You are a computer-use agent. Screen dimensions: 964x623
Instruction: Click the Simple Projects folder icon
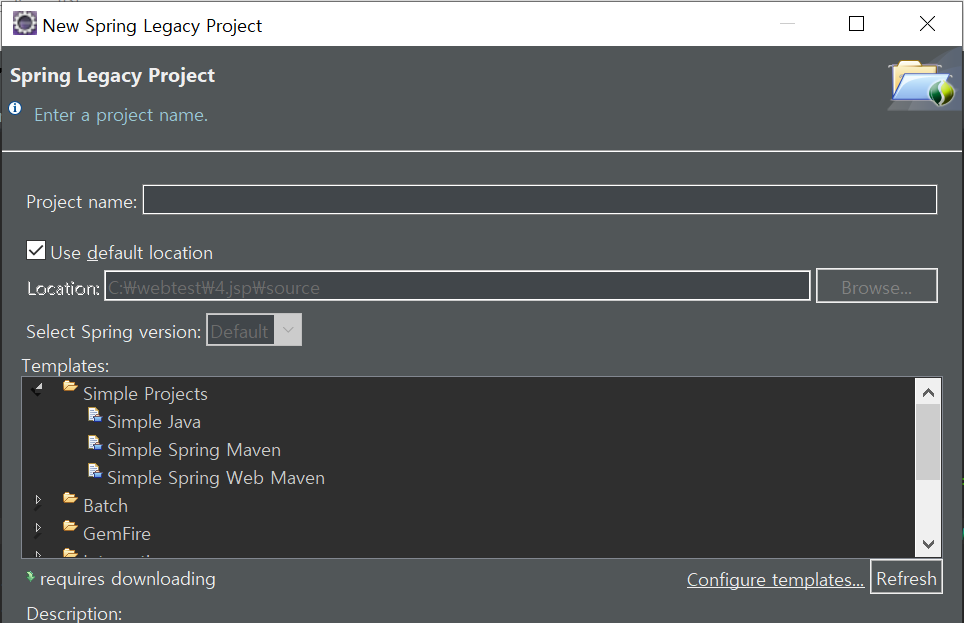coord(70,387)
